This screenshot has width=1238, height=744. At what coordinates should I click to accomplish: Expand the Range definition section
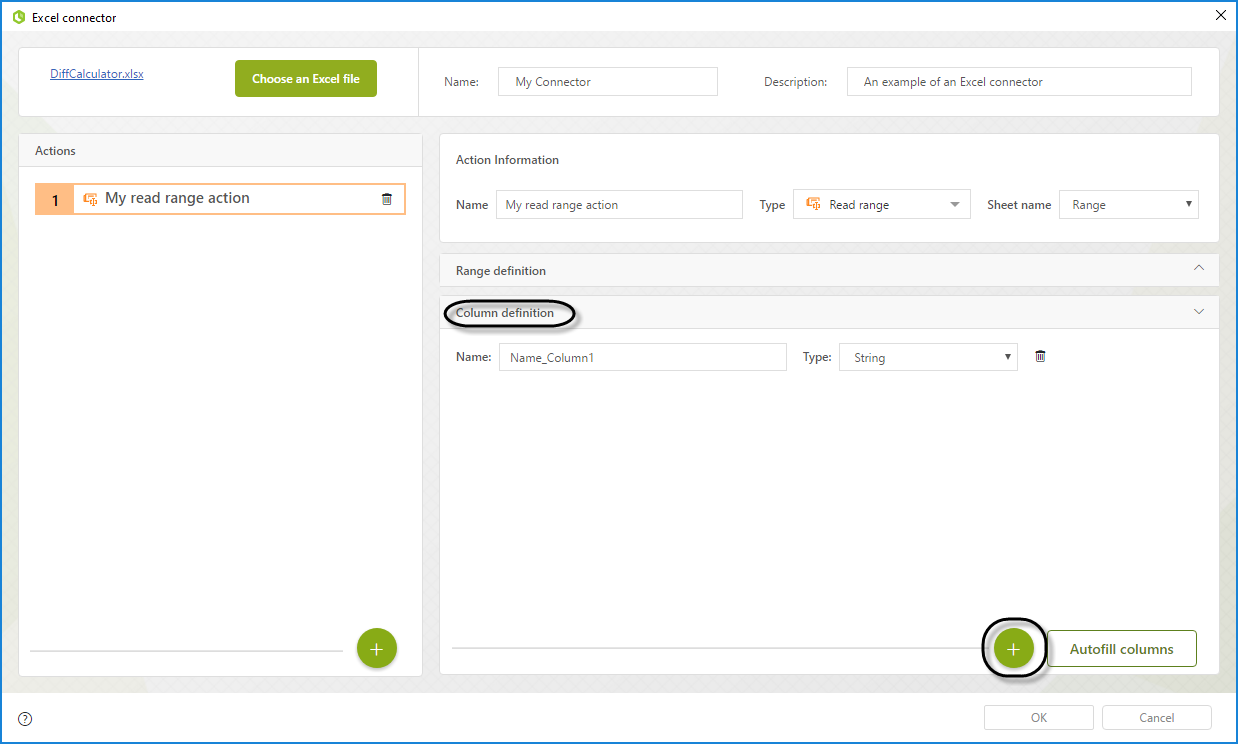[x=1199, y=269]
